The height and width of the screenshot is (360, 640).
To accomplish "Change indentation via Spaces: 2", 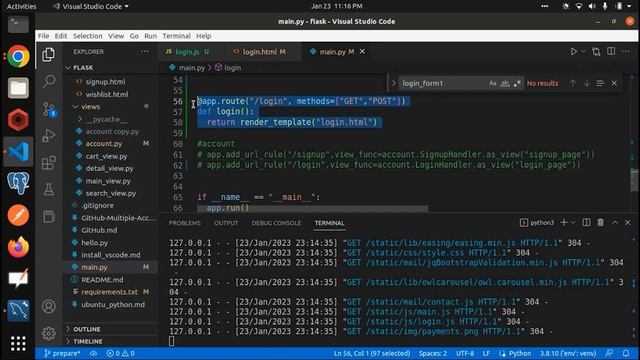I will [433, 353].
